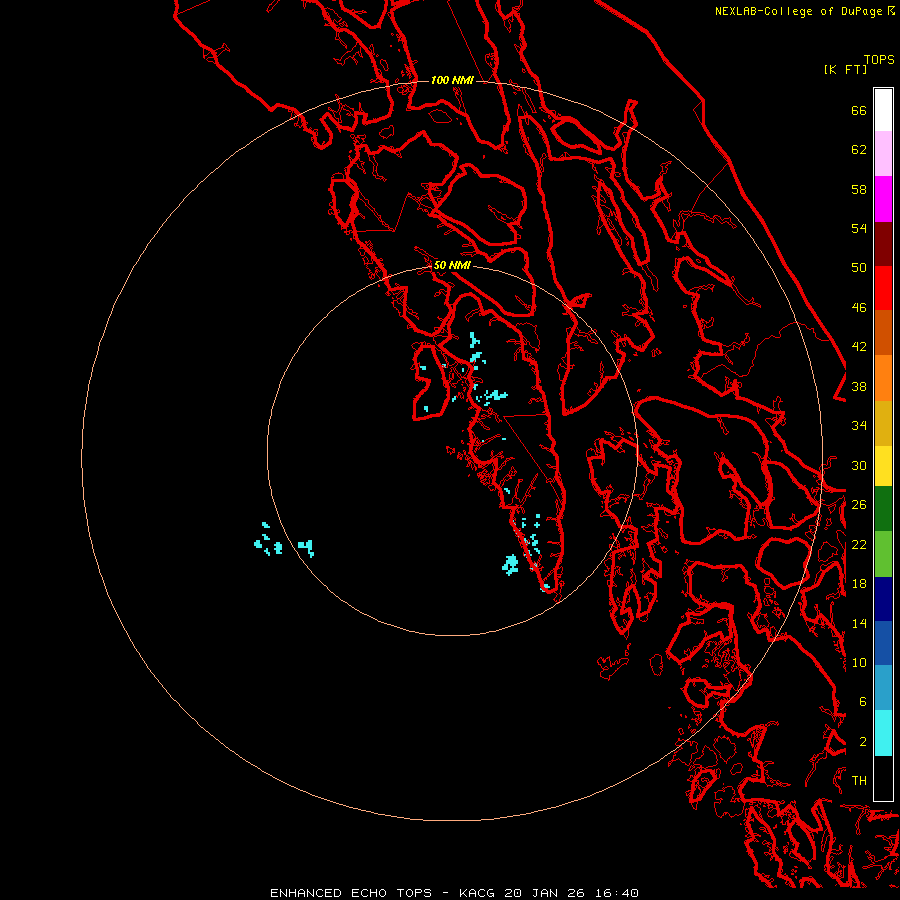Click the magenta 58 K FT swatch
Viewport: 900px width, 900px height.
883,199
